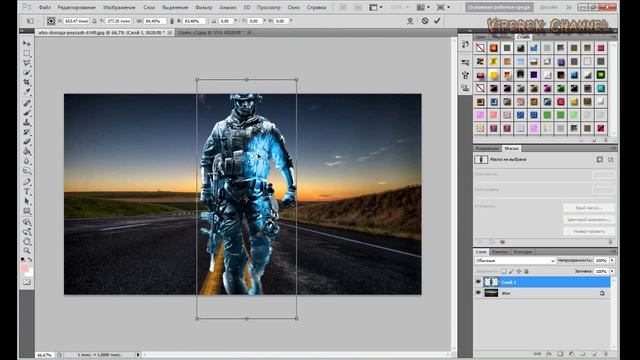Open the blend mode Обычные dropdown
Screen dimensions: 640x360
pyautogui.click(x=515, y=260)
